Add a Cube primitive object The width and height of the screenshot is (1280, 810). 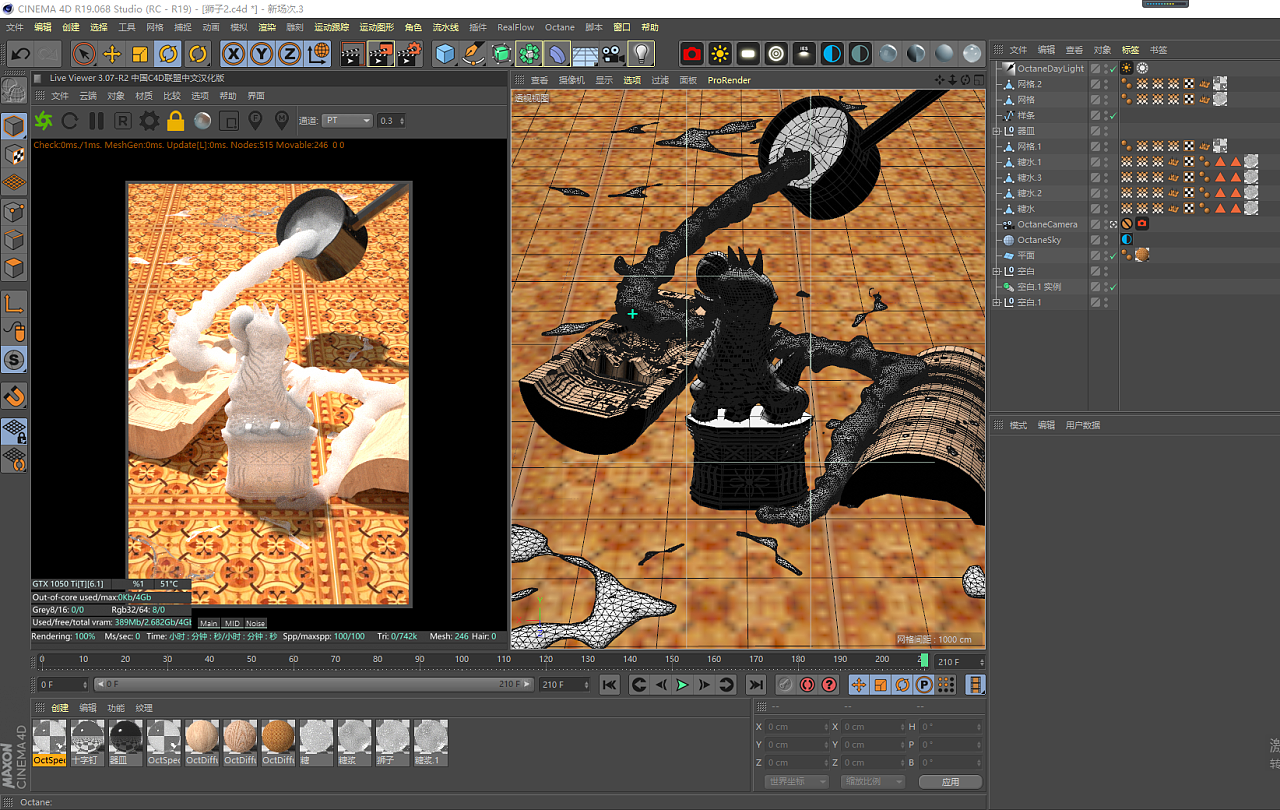click(445, 54)
